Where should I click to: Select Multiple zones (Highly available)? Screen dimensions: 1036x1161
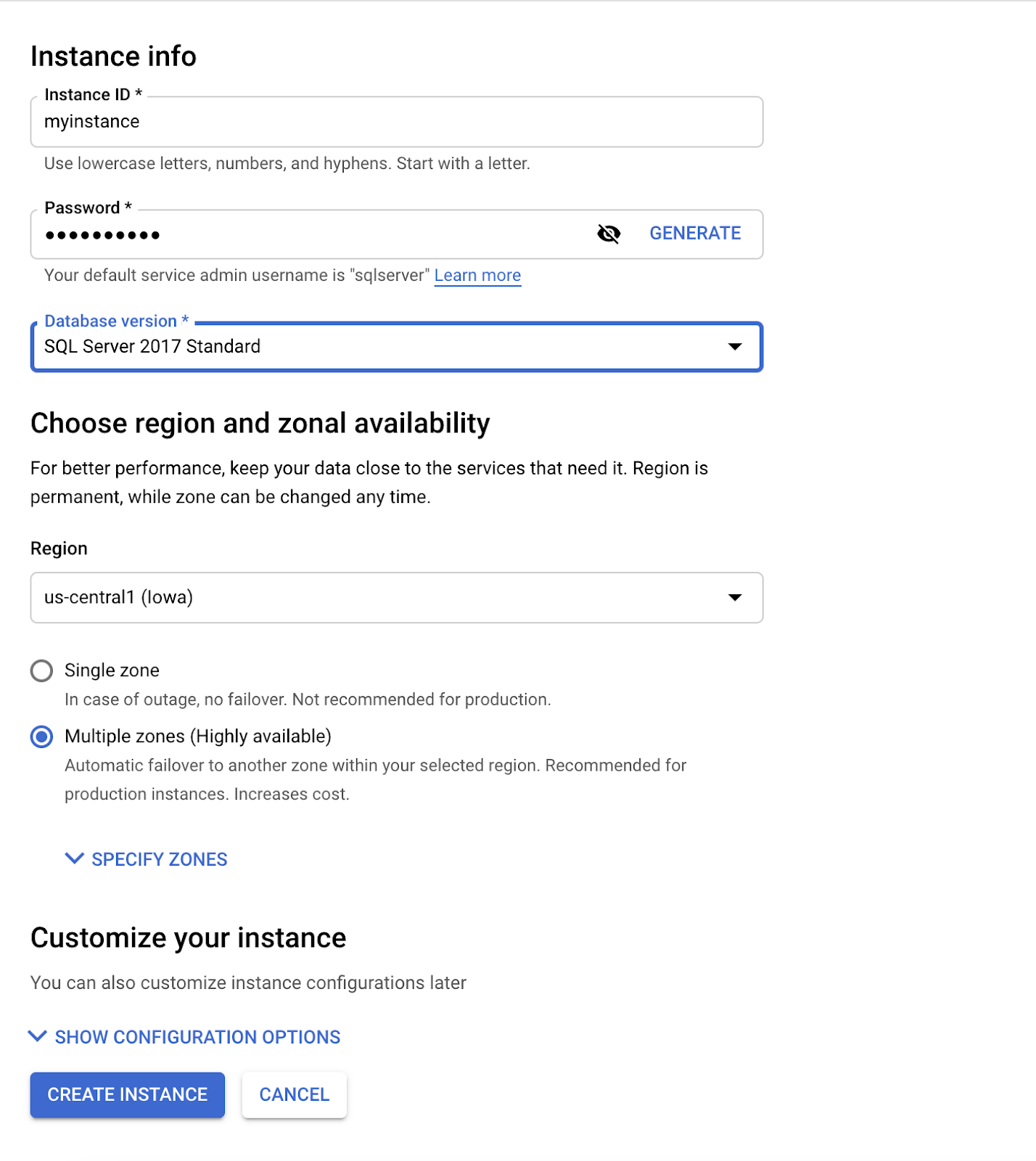click(x=41, y=737)
